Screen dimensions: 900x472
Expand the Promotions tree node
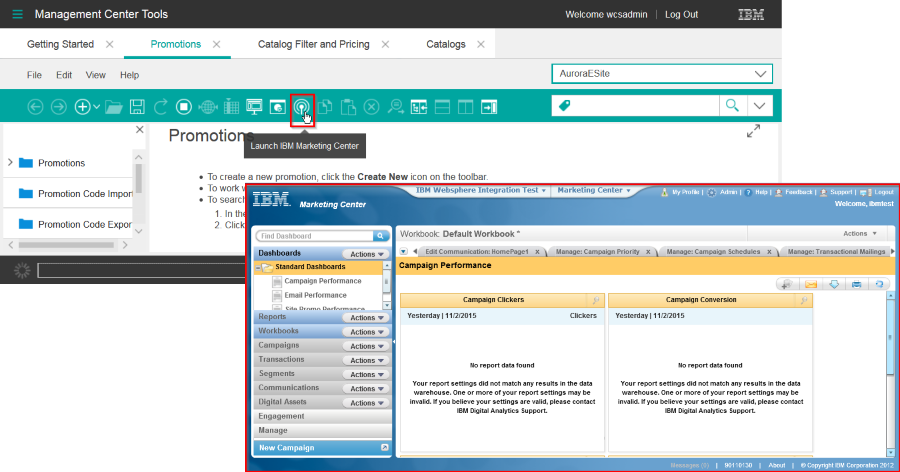10,163
